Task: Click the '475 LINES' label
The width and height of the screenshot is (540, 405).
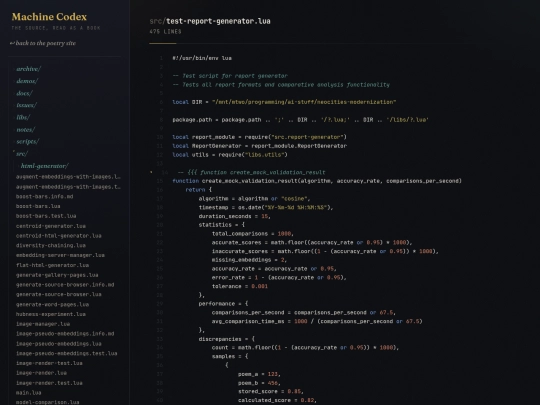Action: (165, 32)
